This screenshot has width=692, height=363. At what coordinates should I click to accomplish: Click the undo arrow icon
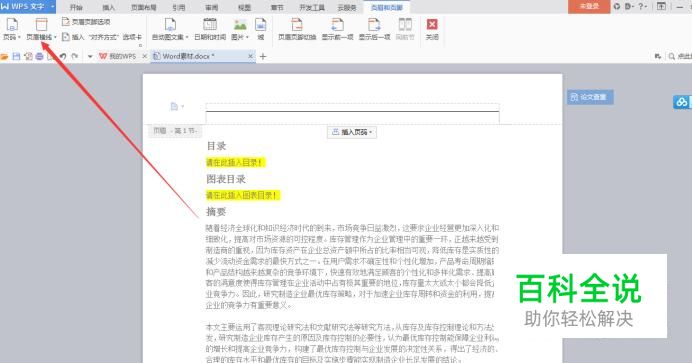pos(63,56)
